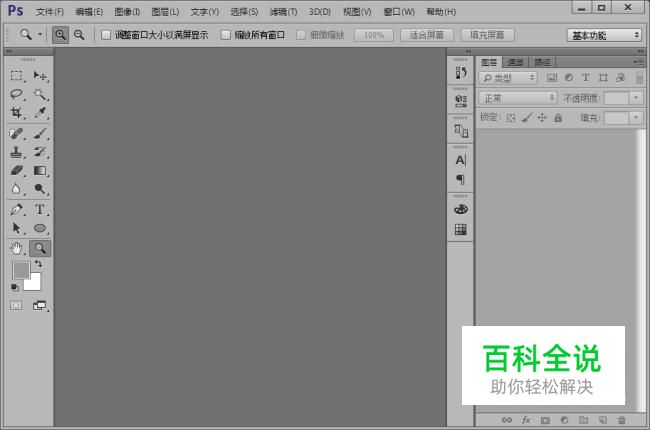
Task: Enable Zoom Out mode in options bar
Action: (79, 35)
